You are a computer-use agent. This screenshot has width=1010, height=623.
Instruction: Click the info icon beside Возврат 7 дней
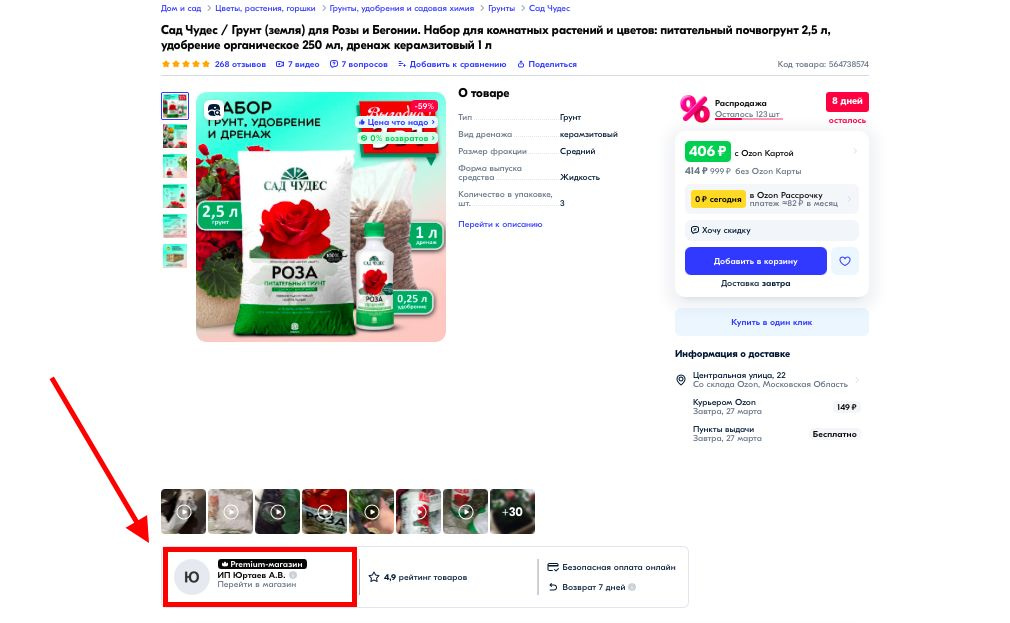[x=632, y=587]
